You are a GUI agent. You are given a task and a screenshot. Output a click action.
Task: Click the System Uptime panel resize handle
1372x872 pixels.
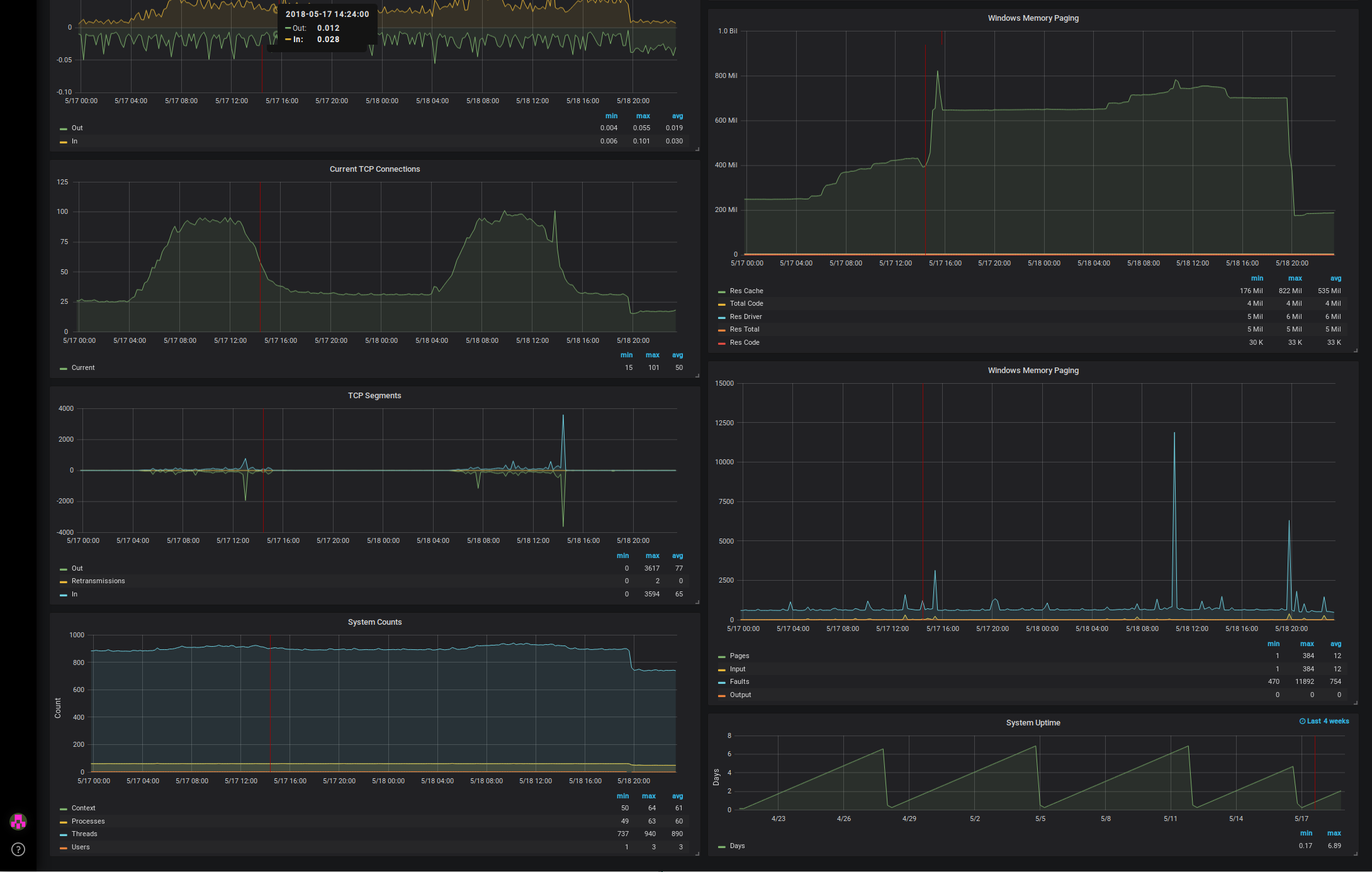tap(1355, 854)
